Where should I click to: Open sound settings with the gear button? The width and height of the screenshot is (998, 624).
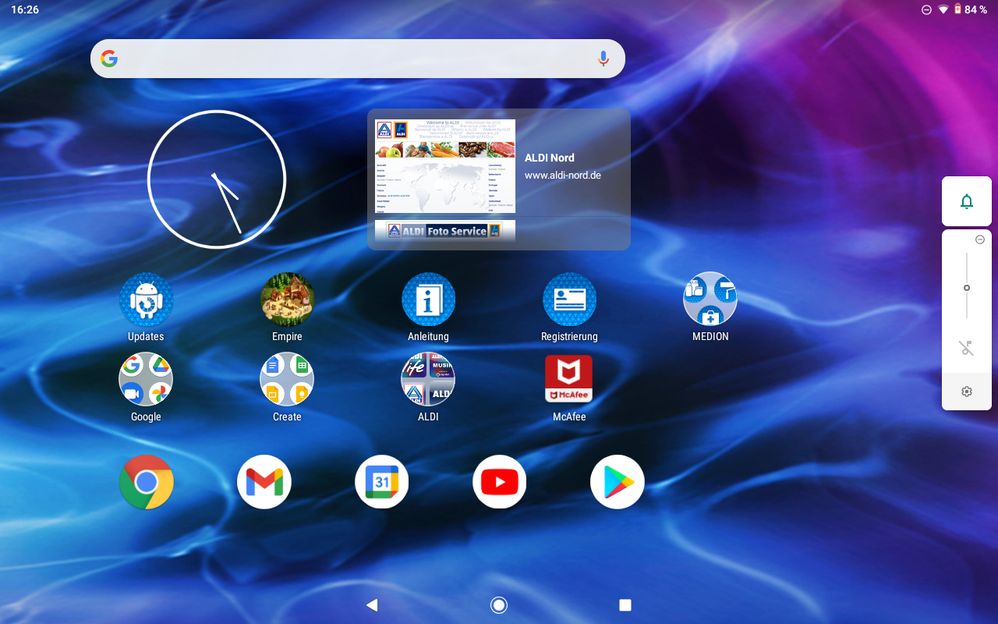coord(966,391)
